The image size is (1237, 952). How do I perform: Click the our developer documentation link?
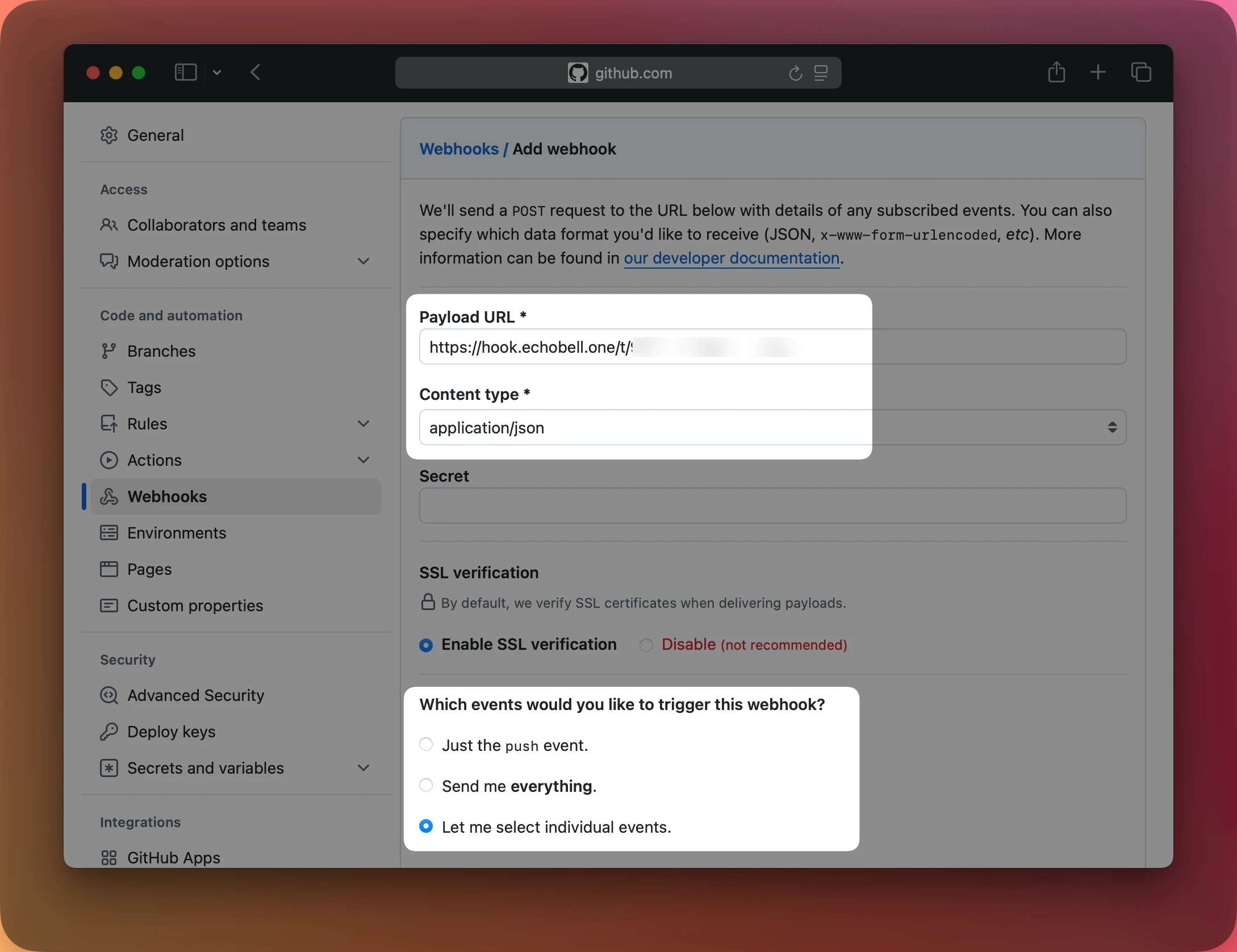tap(732, 257)
